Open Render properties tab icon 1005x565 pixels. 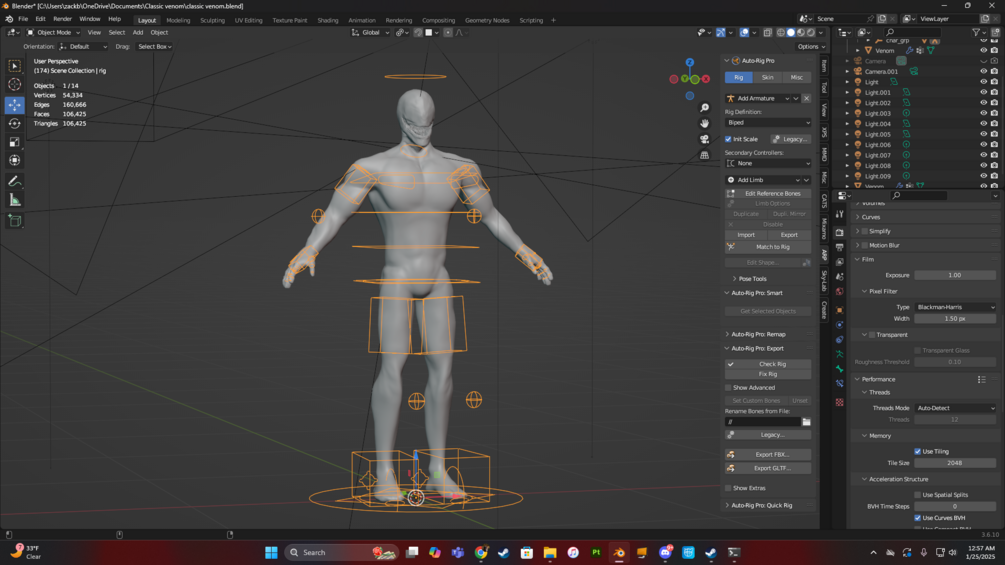tap(840, 233)
